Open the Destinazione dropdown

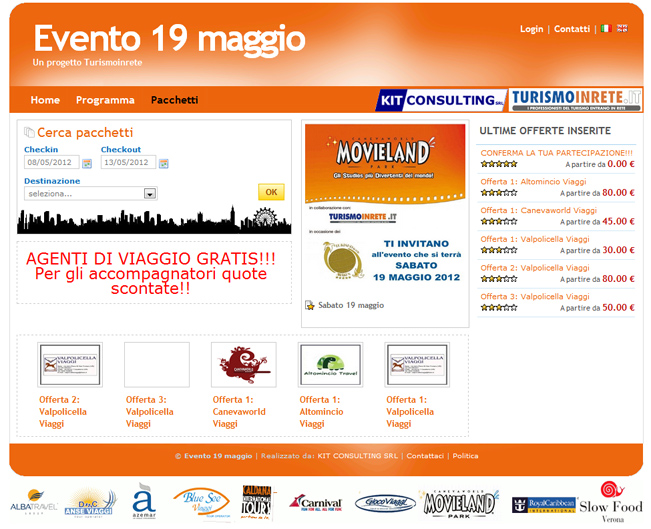[91, 193]
